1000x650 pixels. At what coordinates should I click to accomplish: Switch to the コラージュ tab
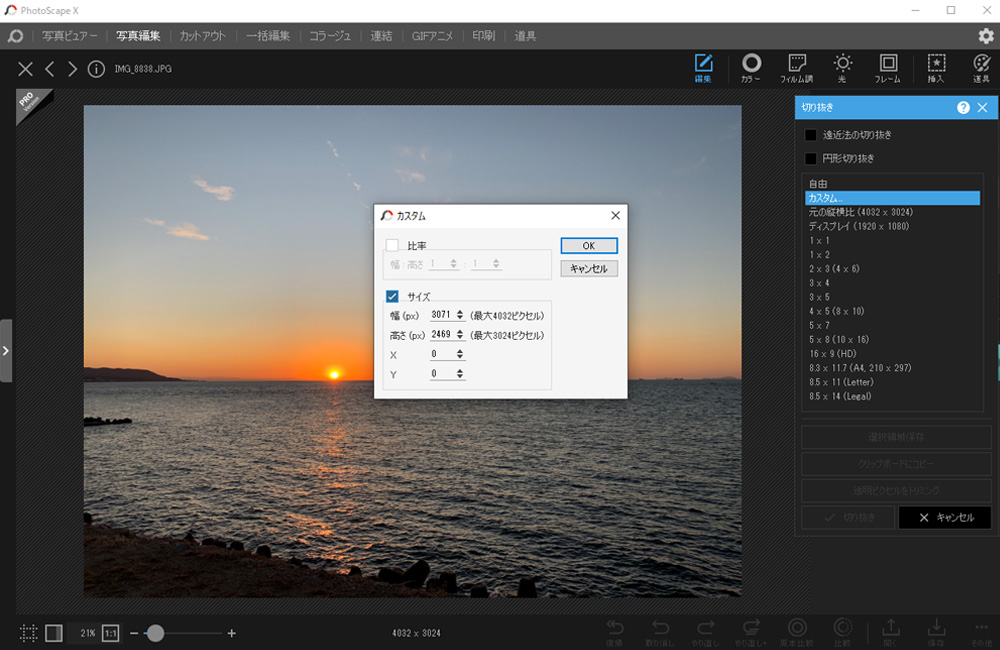tap(330, 36)
